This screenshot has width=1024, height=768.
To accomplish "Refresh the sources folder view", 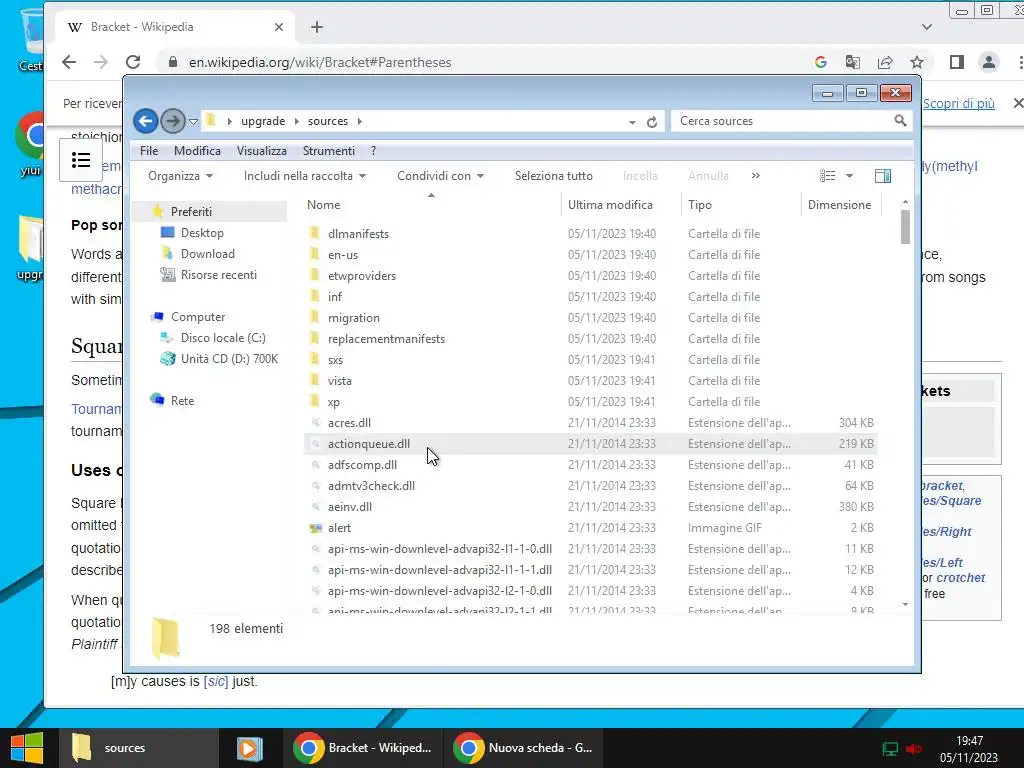I will 652,121.
